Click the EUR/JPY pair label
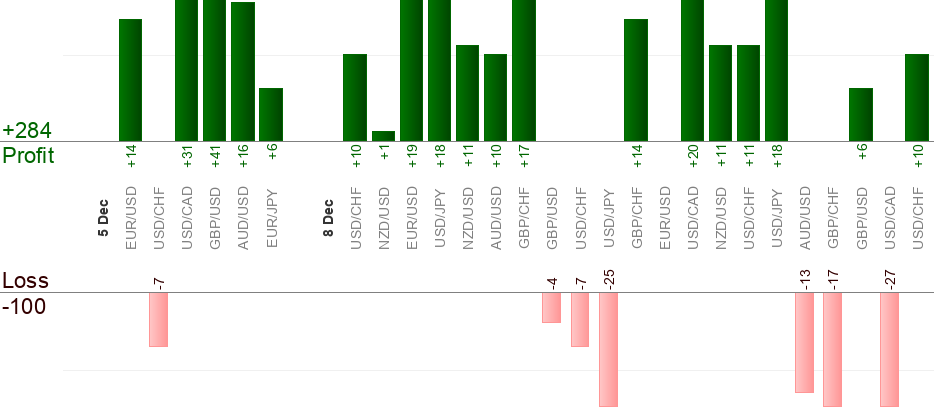This screenshot has width=934, height=420. [271, 213]
